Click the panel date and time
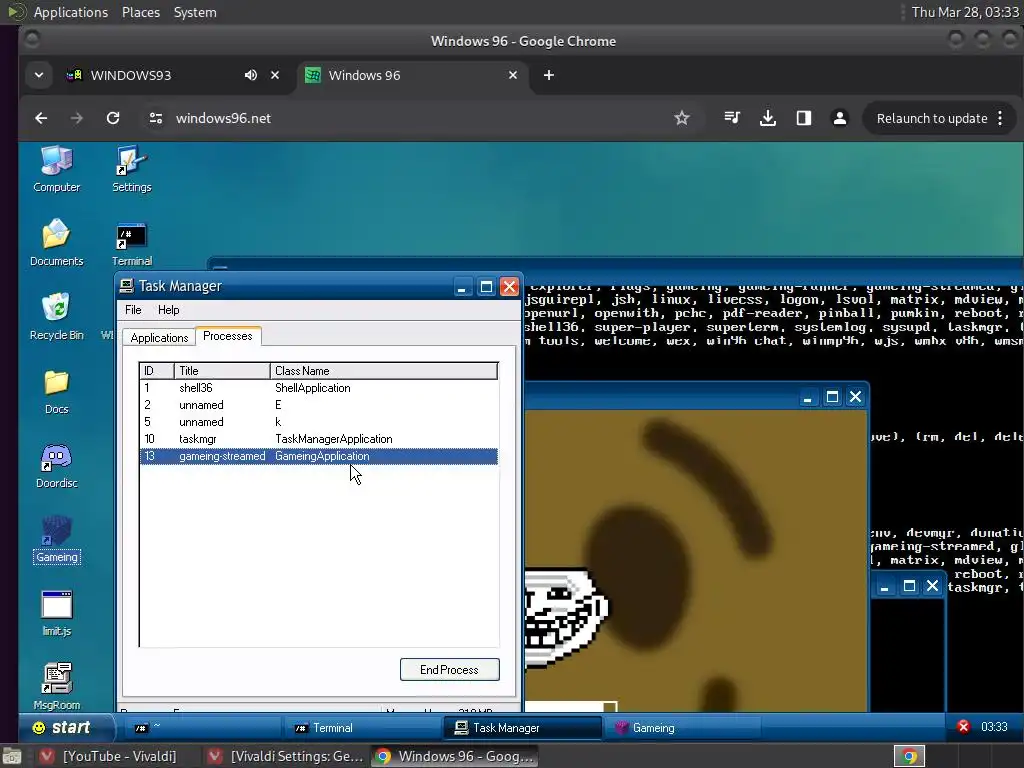This screenshot has height=768, width=1024. [x=965, y=12]
